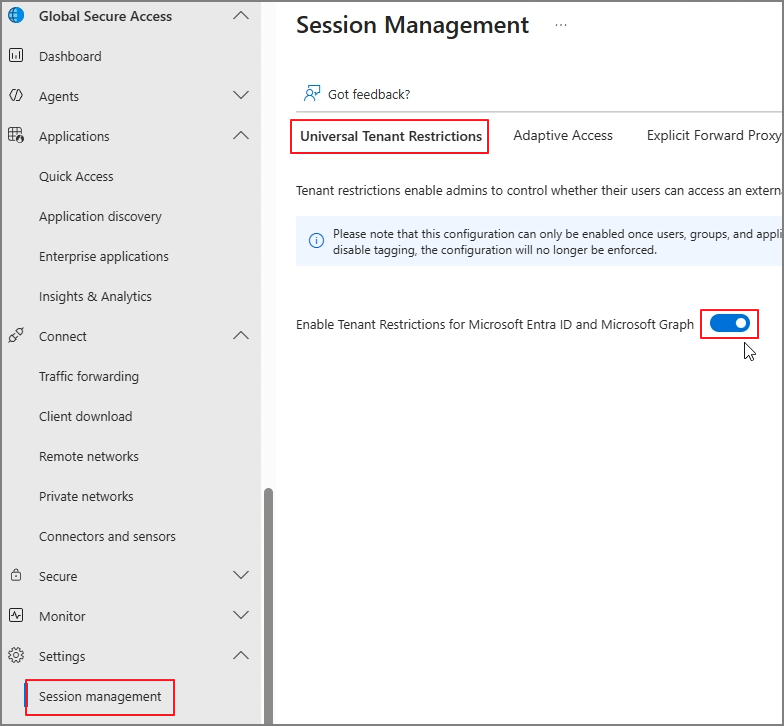
Task: Click the sidebar vertical scrollbar thumb
Action: 268,606
